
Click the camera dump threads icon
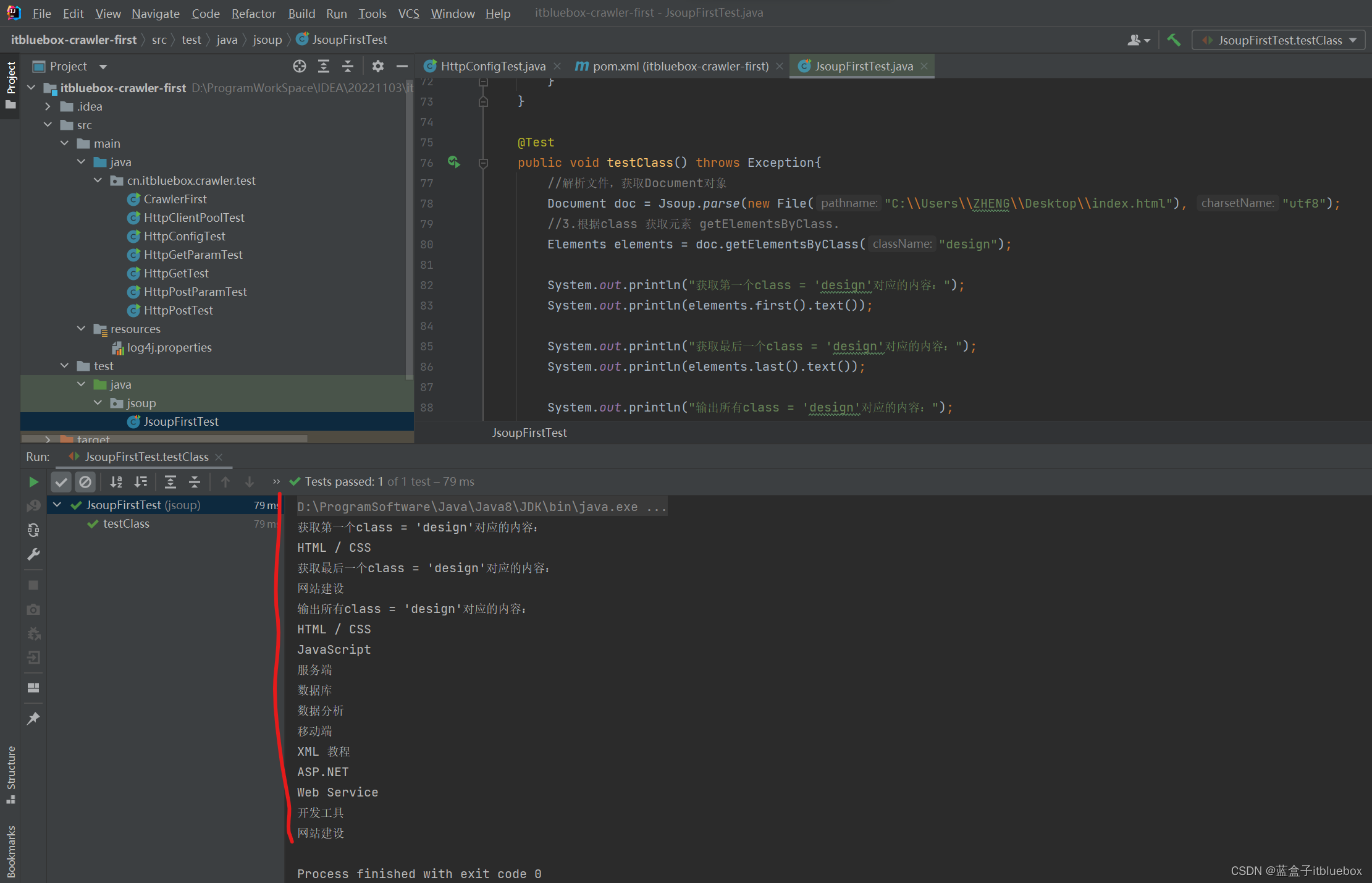click(x=33, y=609)
